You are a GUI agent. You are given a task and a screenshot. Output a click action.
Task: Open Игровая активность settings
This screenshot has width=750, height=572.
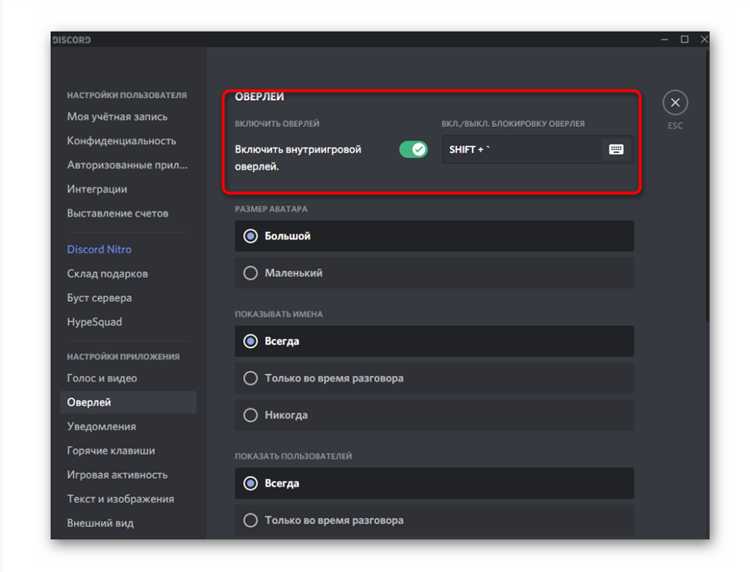(117, 475)
